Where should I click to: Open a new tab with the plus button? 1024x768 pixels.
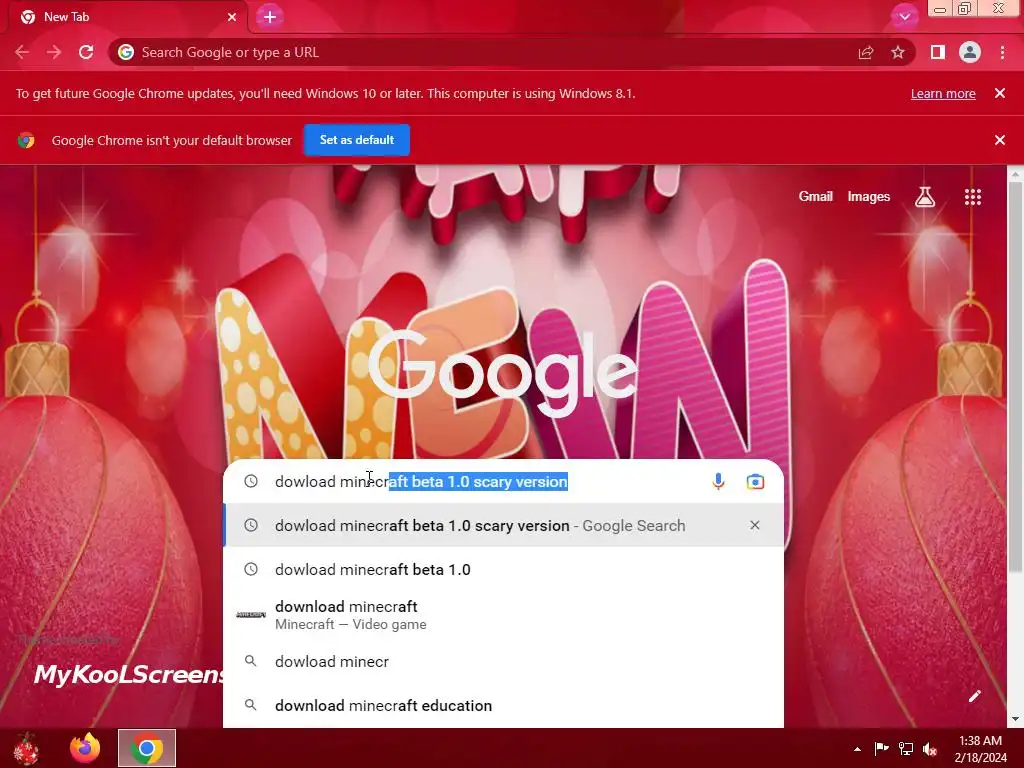[x=270, y=17]
